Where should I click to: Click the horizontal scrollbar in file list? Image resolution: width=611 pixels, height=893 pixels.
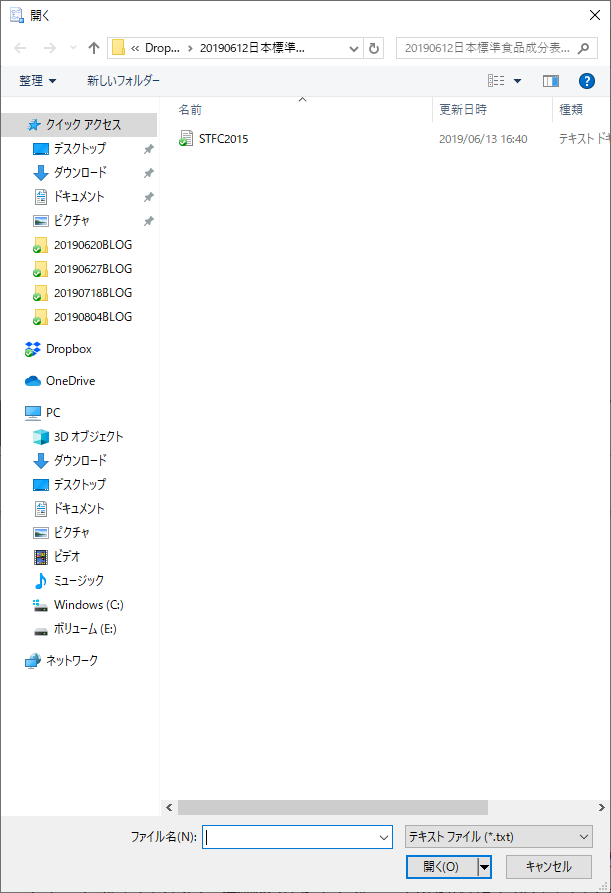(x=332, y=807)
